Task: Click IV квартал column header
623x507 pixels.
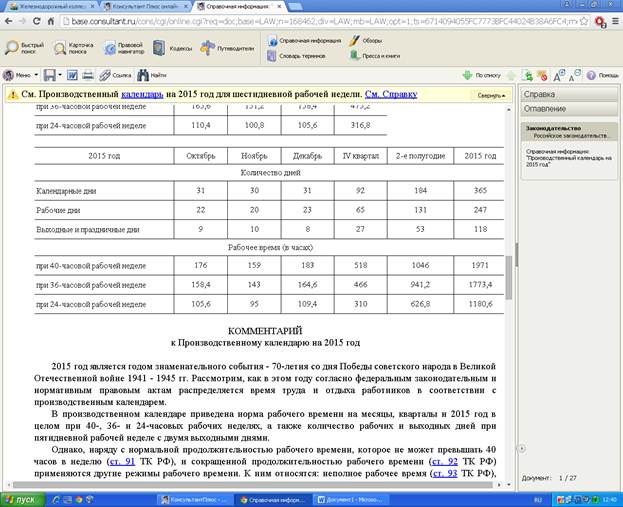Action: click(x=360, y=156)
